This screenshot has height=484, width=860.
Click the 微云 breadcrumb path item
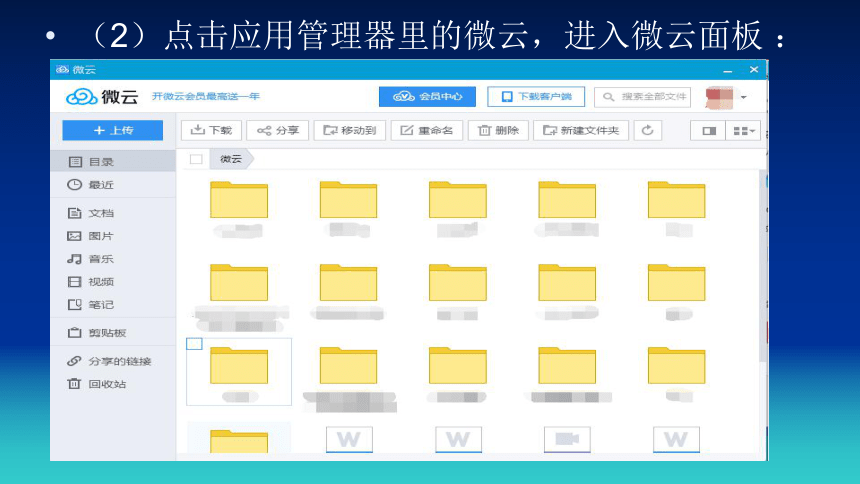click(x=231, y=159)
